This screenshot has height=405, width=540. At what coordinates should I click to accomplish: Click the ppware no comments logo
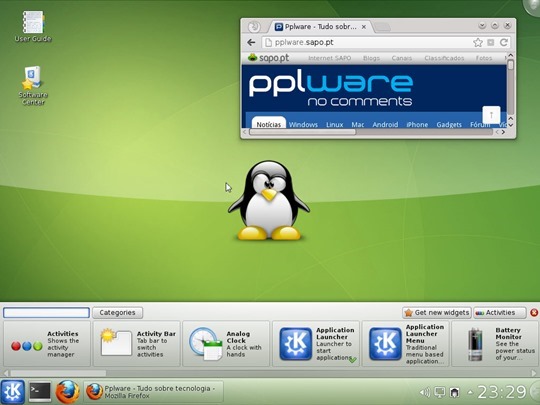[x=331, y=89]
